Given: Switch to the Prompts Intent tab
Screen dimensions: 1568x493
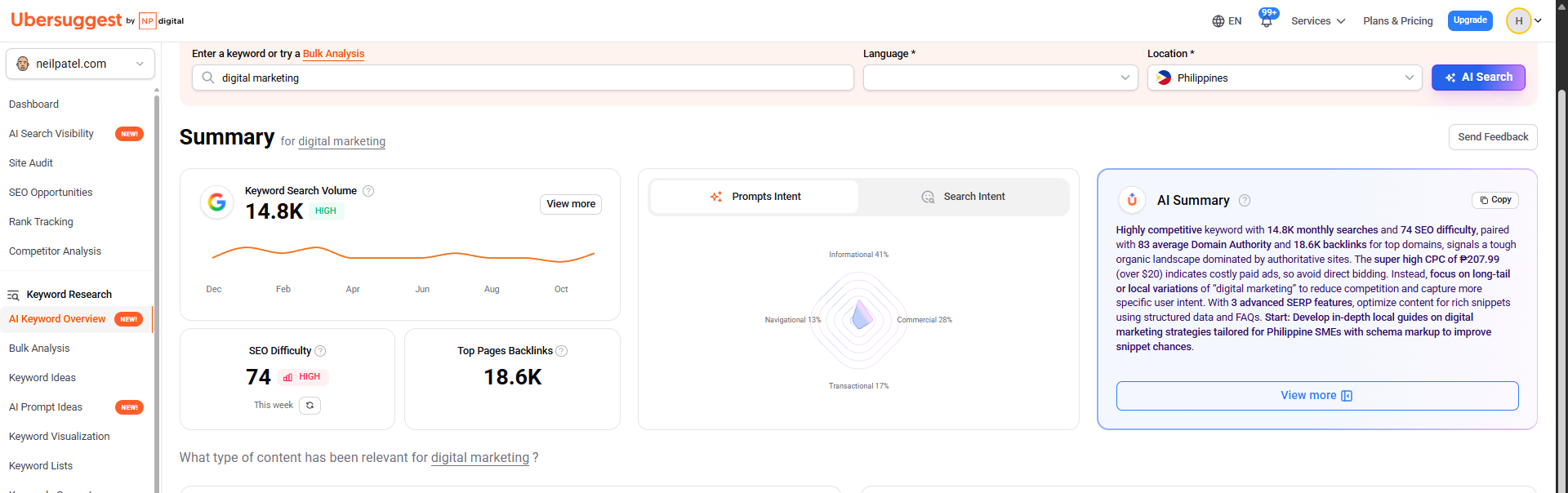Looking at the screenshot, I should click(x=755, y=197).
